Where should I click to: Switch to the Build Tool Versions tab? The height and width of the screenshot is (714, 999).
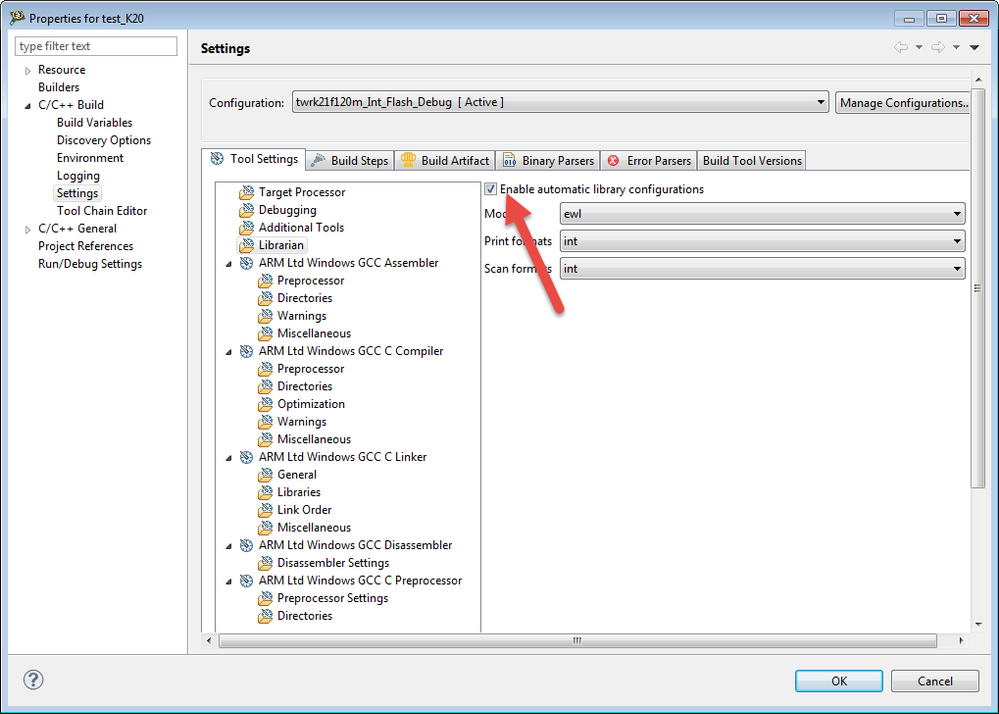click(x=752, y=161)
